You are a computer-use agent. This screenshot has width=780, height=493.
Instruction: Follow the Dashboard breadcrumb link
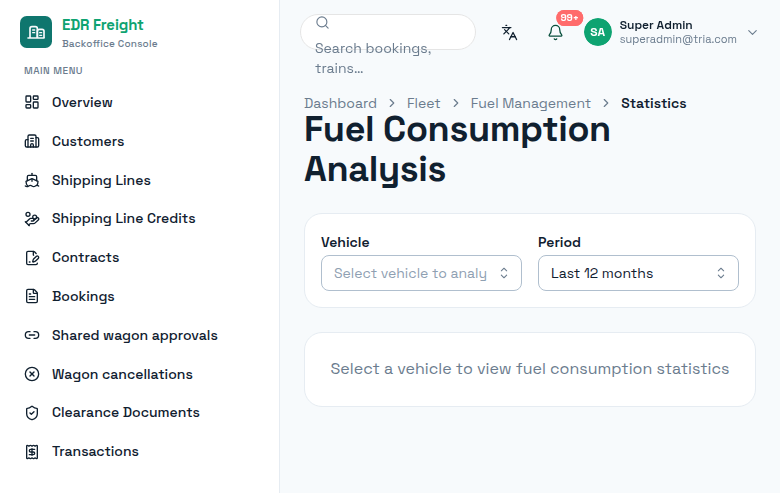point(341,103)
